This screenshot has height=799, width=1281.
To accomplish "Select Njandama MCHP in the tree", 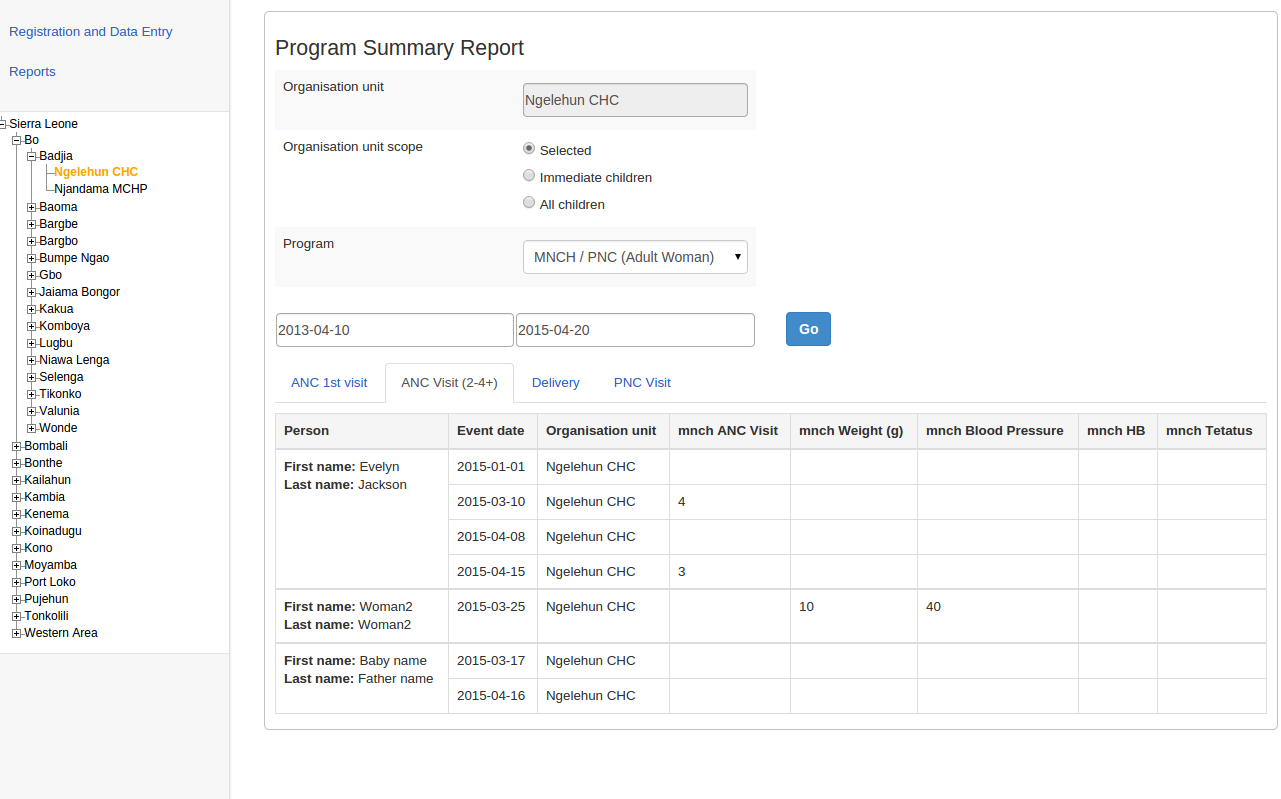I will click(101, 189).
